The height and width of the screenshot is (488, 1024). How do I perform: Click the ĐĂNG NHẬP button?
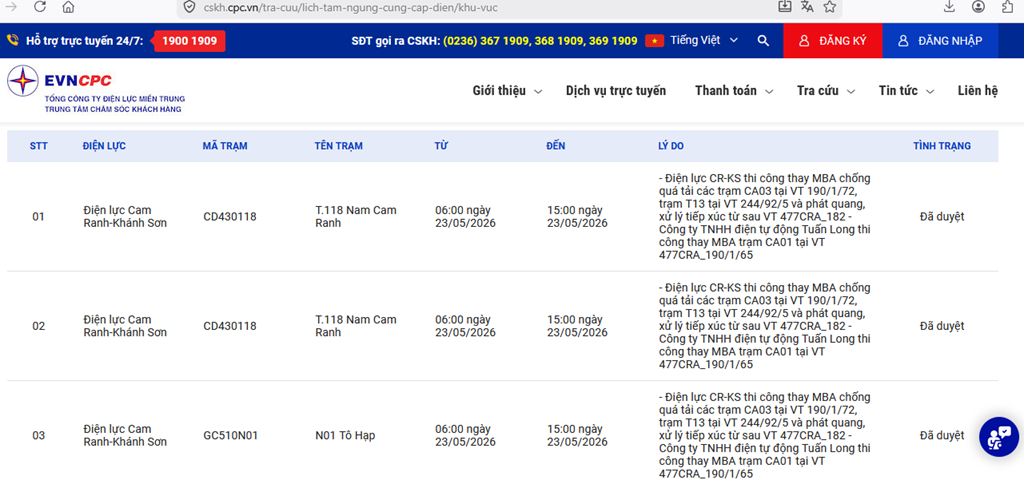[x=940, y=41]
